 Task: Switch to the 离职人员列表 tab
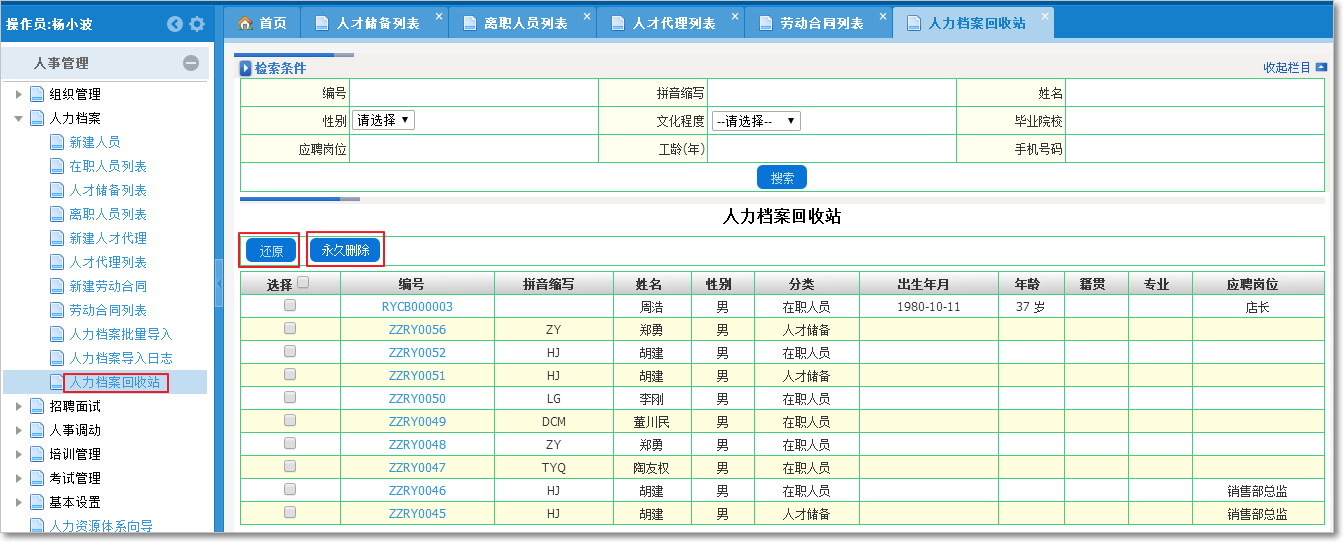tap(523, 23)
